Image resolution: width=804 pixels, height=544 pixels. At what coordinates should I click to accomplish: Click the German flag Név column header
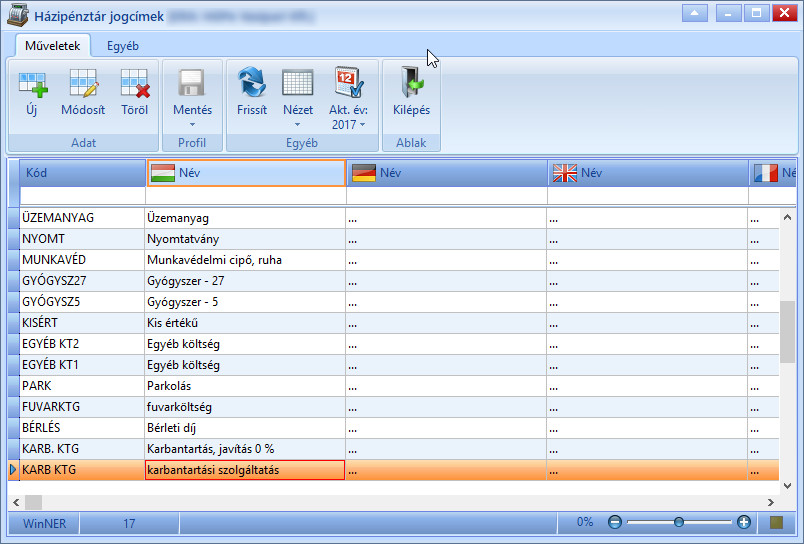[x=447, y=173]
